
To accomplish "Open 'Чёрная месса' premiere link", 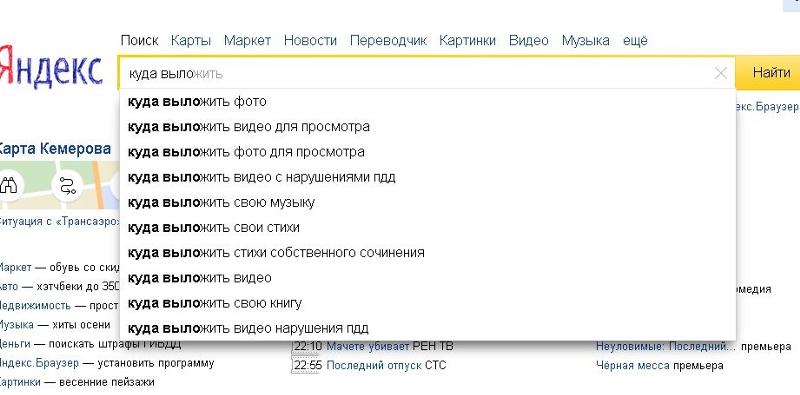I will click(x=633, y=365).
